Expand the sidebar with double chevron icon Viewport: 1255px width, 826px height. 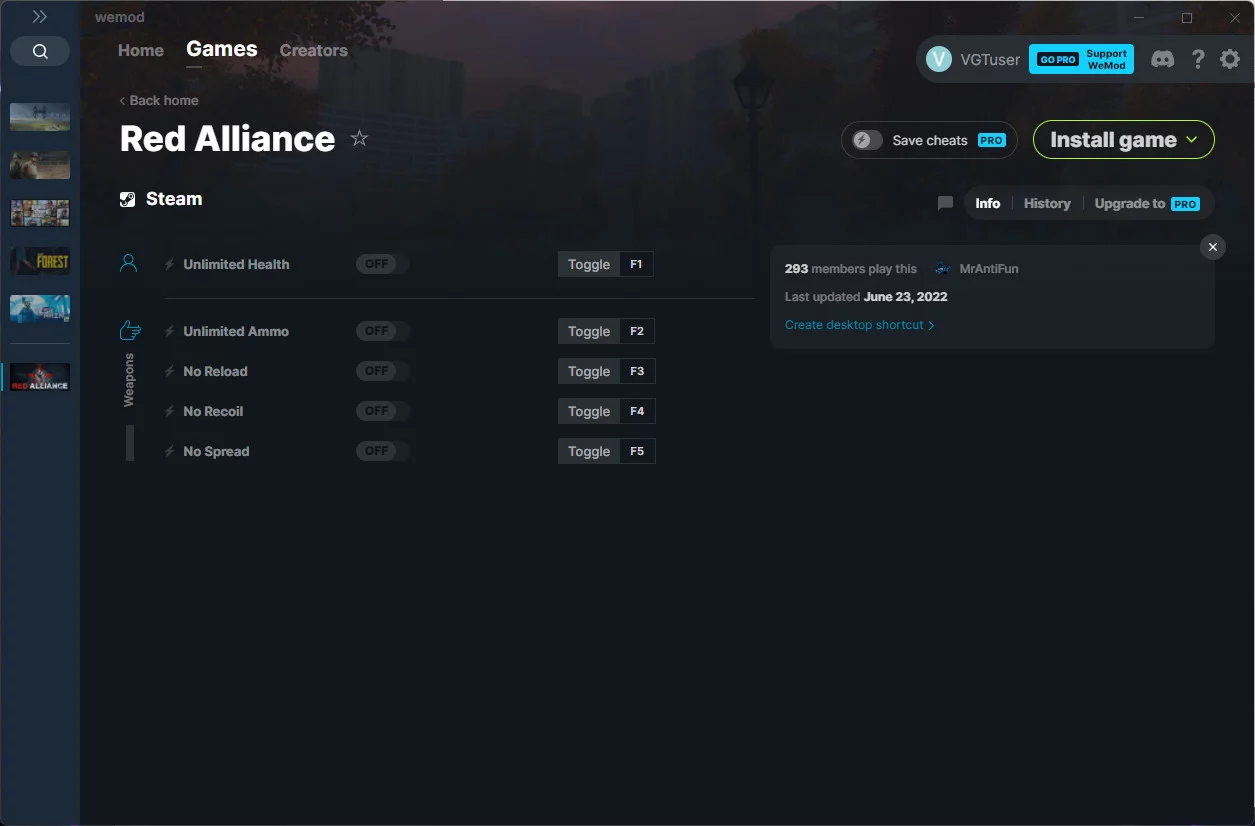(40, 17)
